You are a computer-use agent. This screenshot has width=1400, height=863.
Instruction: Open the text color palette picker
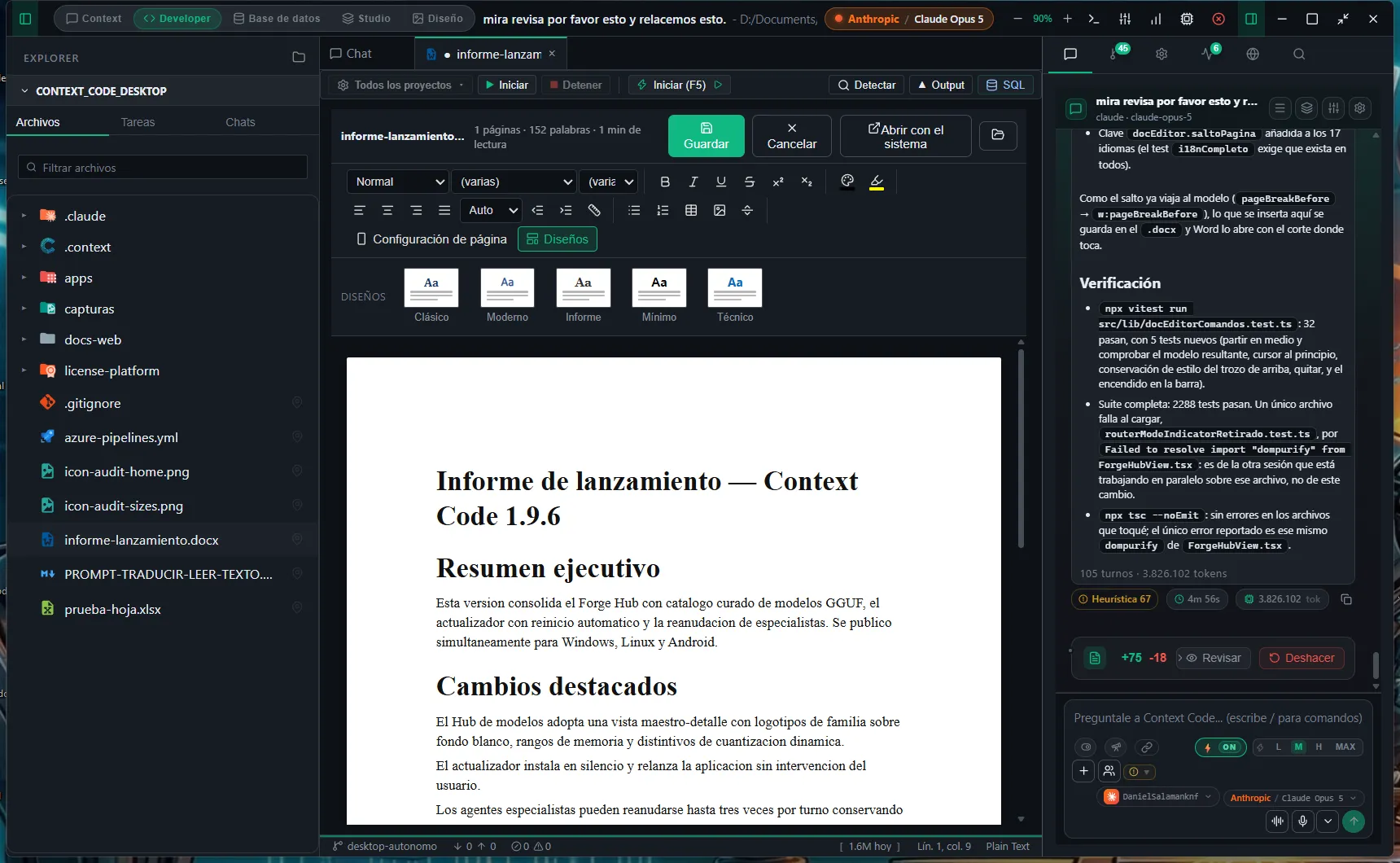click(847, 182)
